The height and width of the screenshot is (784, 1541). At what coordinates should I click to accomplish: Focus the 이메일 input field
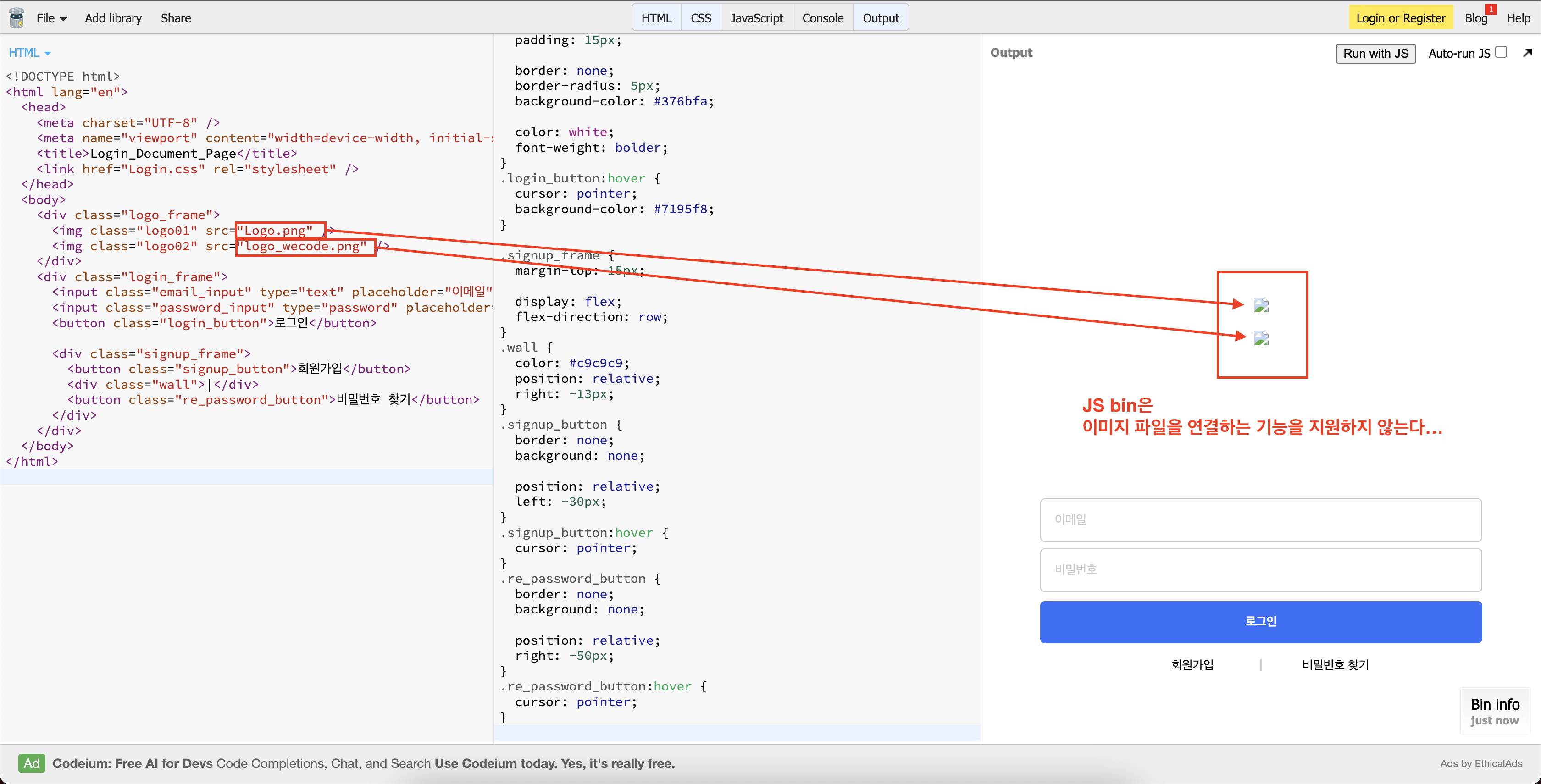1261,519
